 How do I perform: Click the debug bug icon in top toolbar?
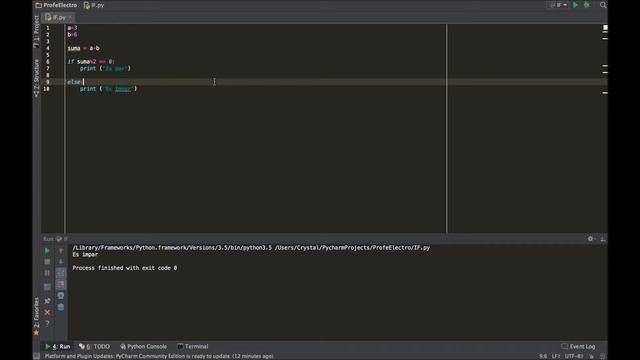587,5
